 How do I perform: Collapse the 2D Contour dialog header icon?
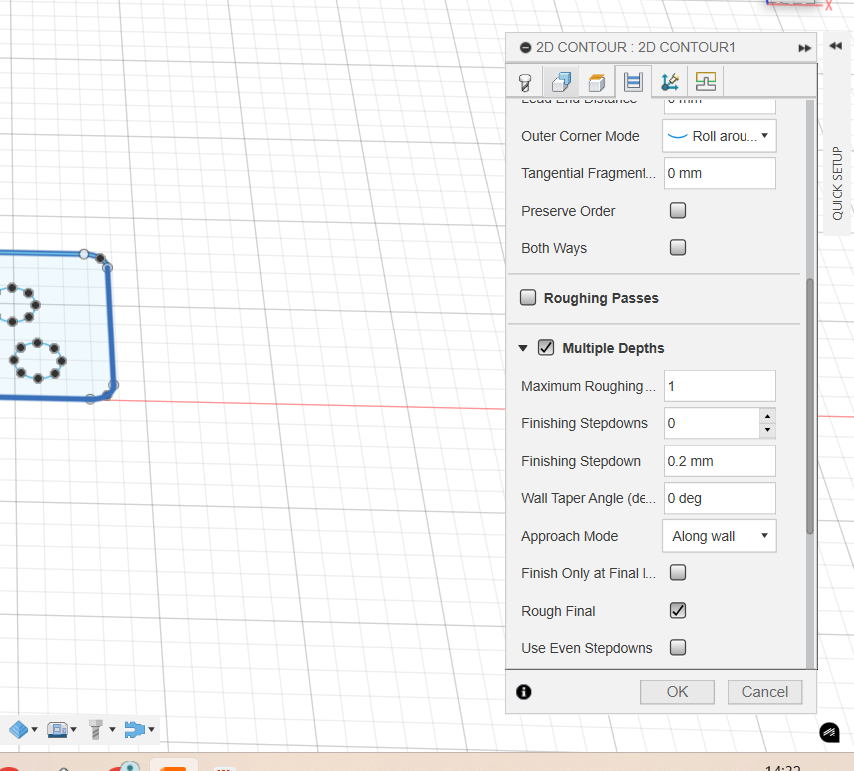[525, 48]
